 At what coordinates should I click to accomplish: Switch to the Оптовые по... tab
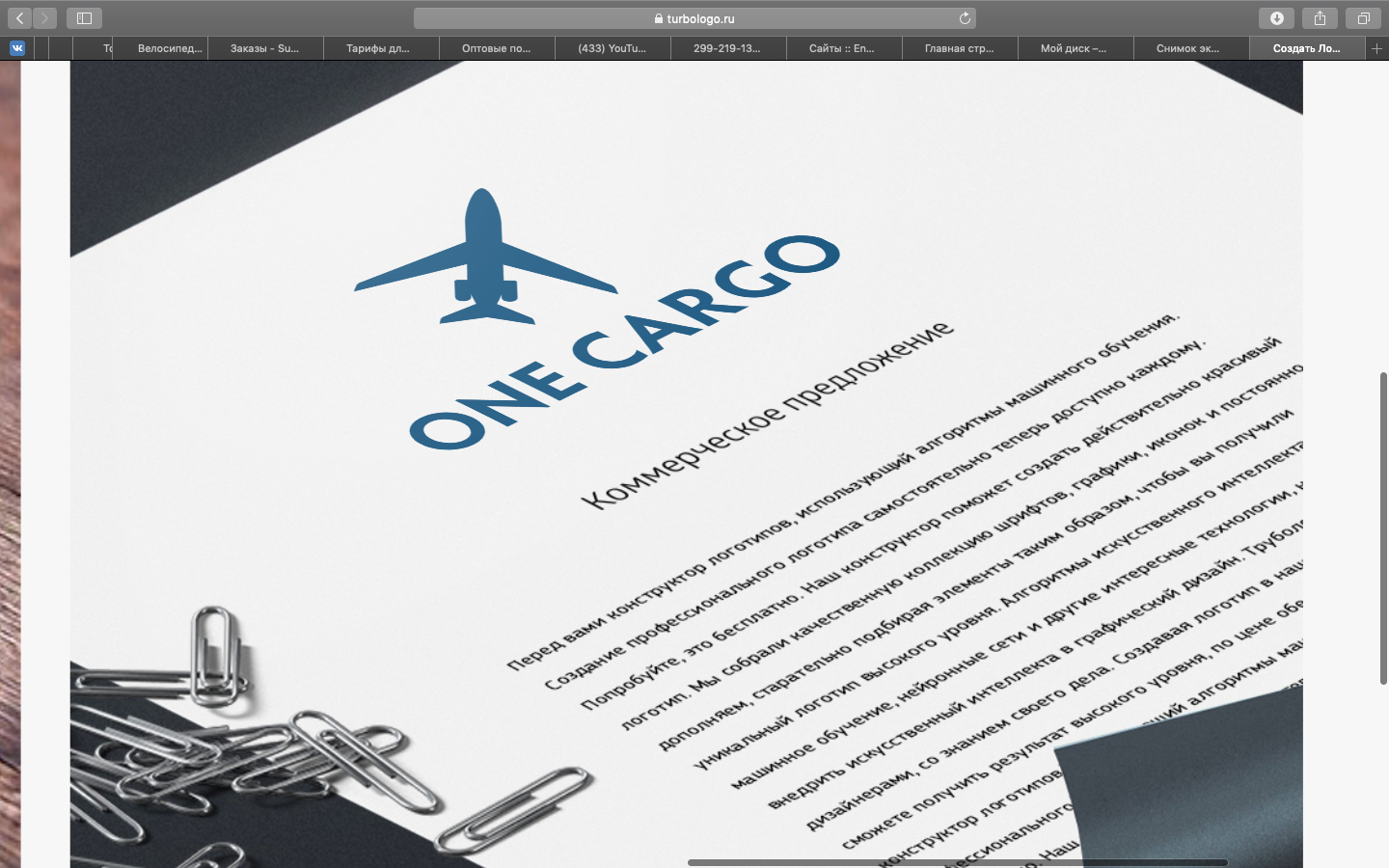pos(497,48)
